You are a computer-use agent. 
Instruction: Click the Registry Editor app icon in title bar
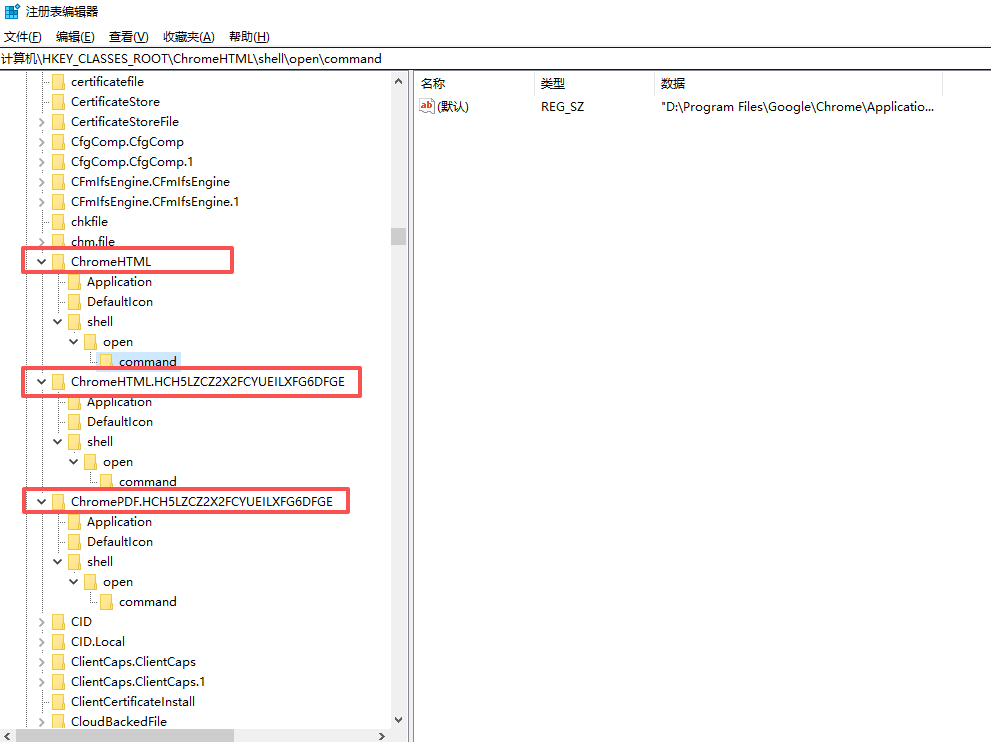coord(12,11)
